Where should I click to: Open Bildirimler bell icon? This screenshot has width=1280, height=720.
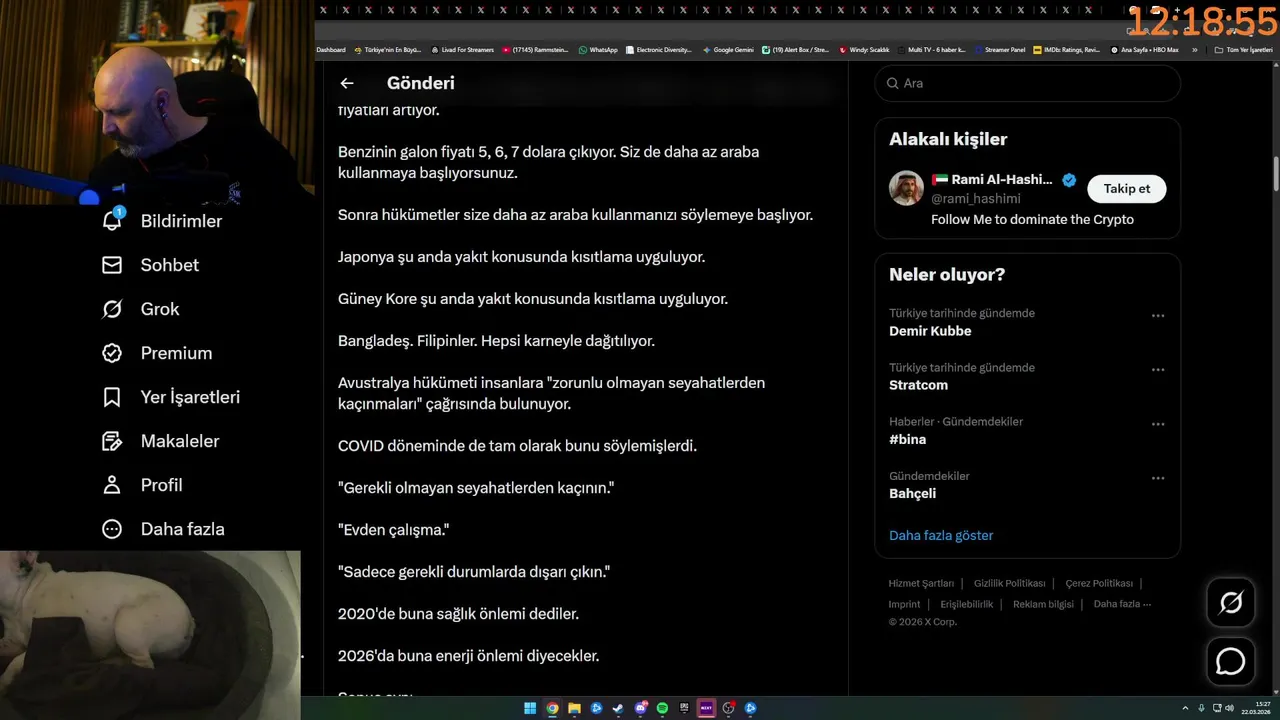112,220
